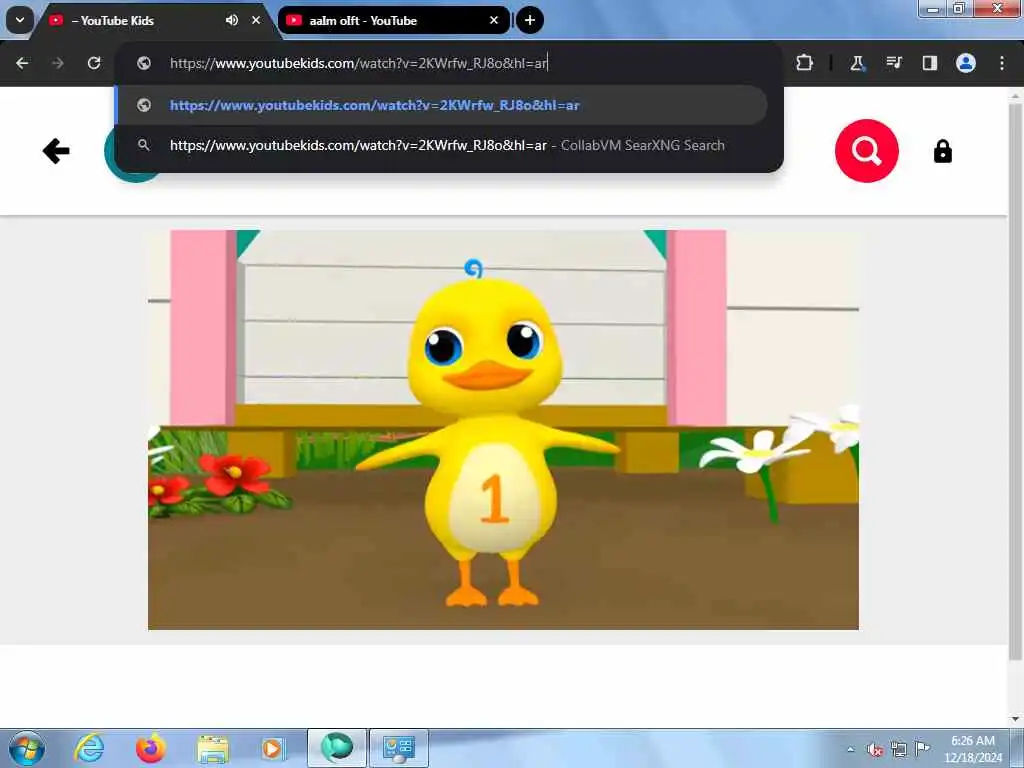This screenshot has width=1024, height=768.
Task: Select the highlighted youtubekids.com URL suggestion
Action: pyautogui.click(x=441, y=105)
